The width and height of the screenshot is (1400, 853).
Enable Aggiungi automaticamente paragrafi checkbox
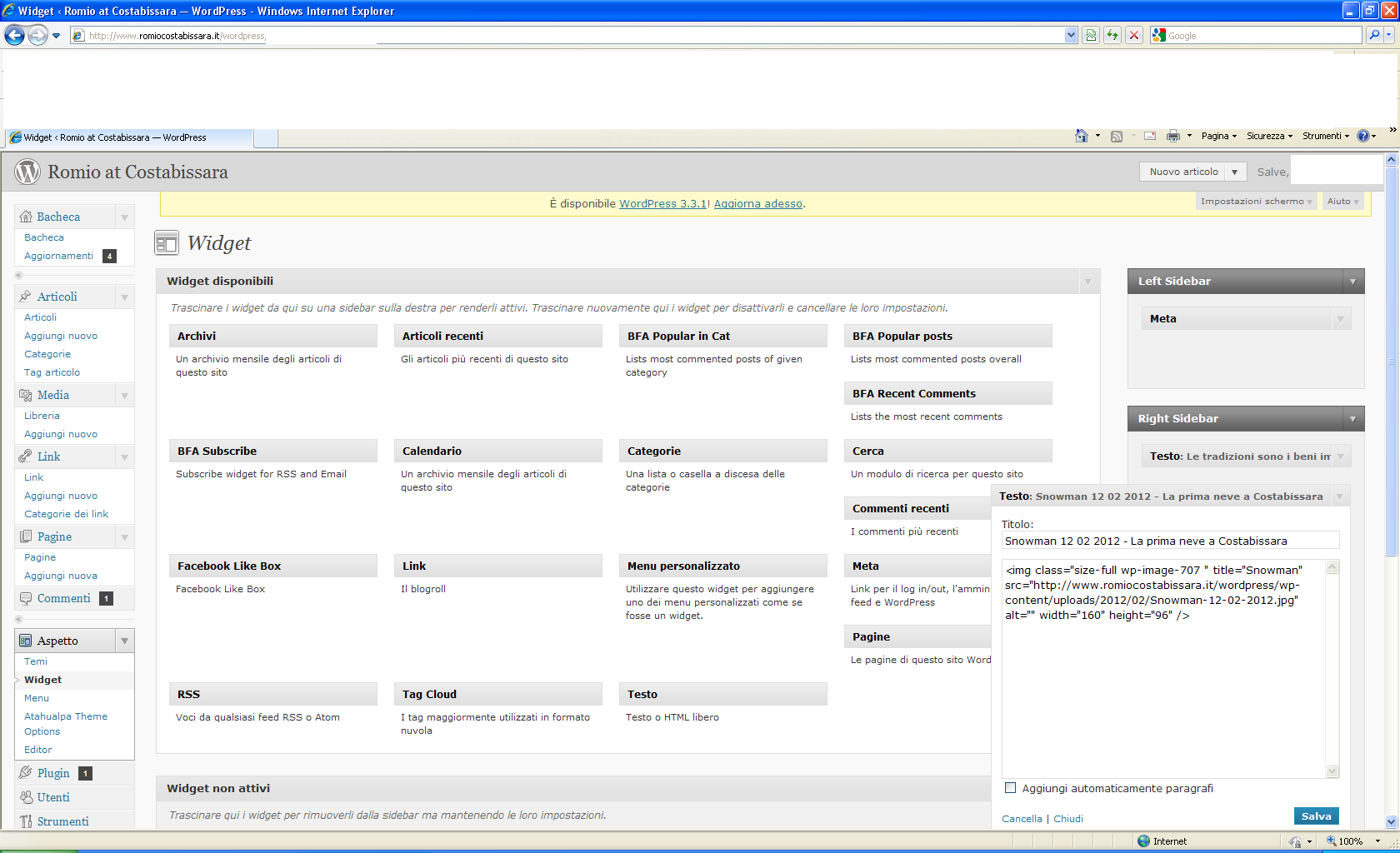[x=1011, y=788]
